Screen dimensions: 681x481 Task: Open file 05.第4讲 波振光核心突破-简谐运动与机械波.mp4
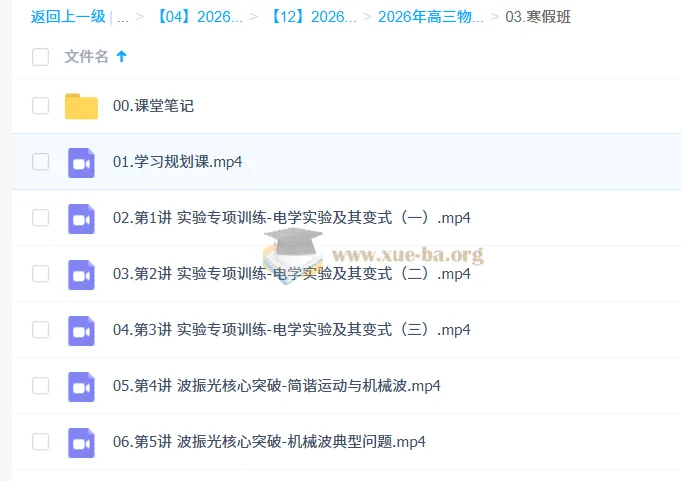coord(276,386)
